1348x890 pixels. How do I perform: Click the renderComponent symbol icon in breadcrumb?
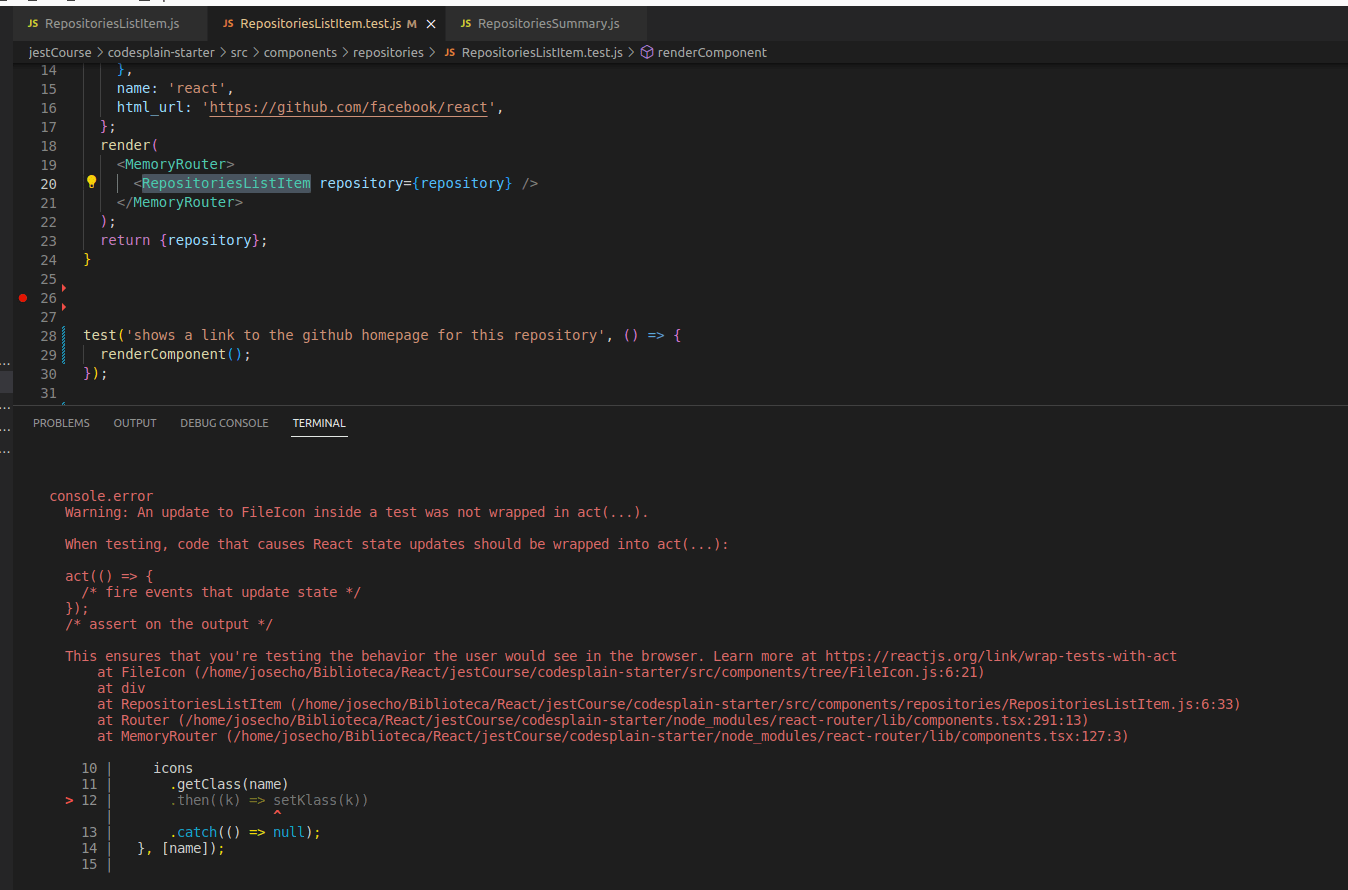click(x=647, y=52)
